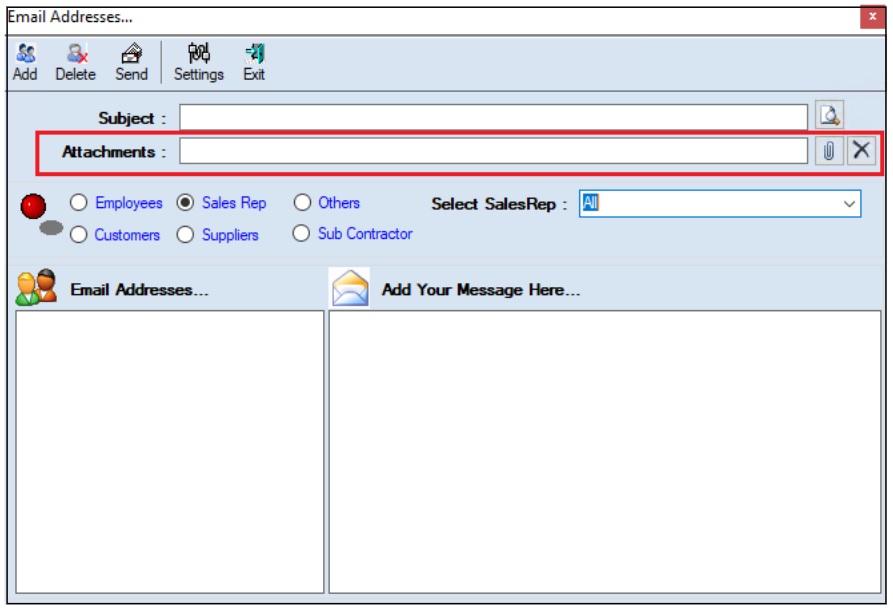
Task: Choose the Customers radio option
Action: click(79, 235)
